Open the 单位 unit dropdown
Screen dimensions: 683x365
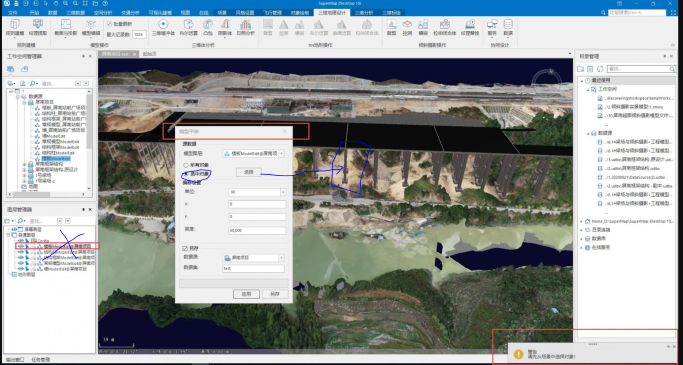257,192
